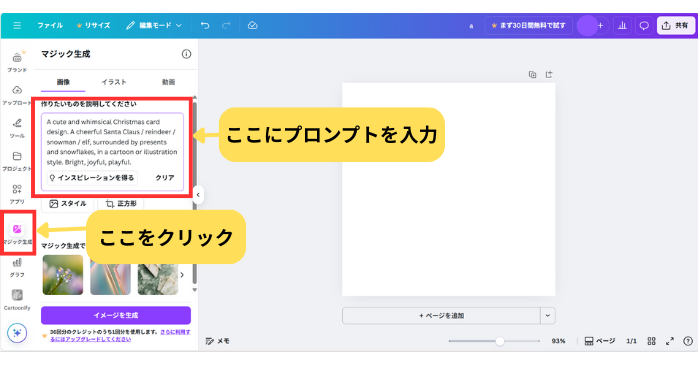
Task: Open the 93% zoom level menu
Action: [x=558, y=341]
